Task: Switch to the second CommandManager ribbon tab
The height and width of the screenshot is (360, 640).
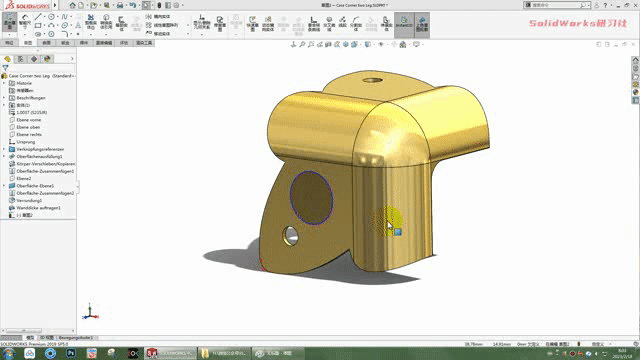Action: 28,43
